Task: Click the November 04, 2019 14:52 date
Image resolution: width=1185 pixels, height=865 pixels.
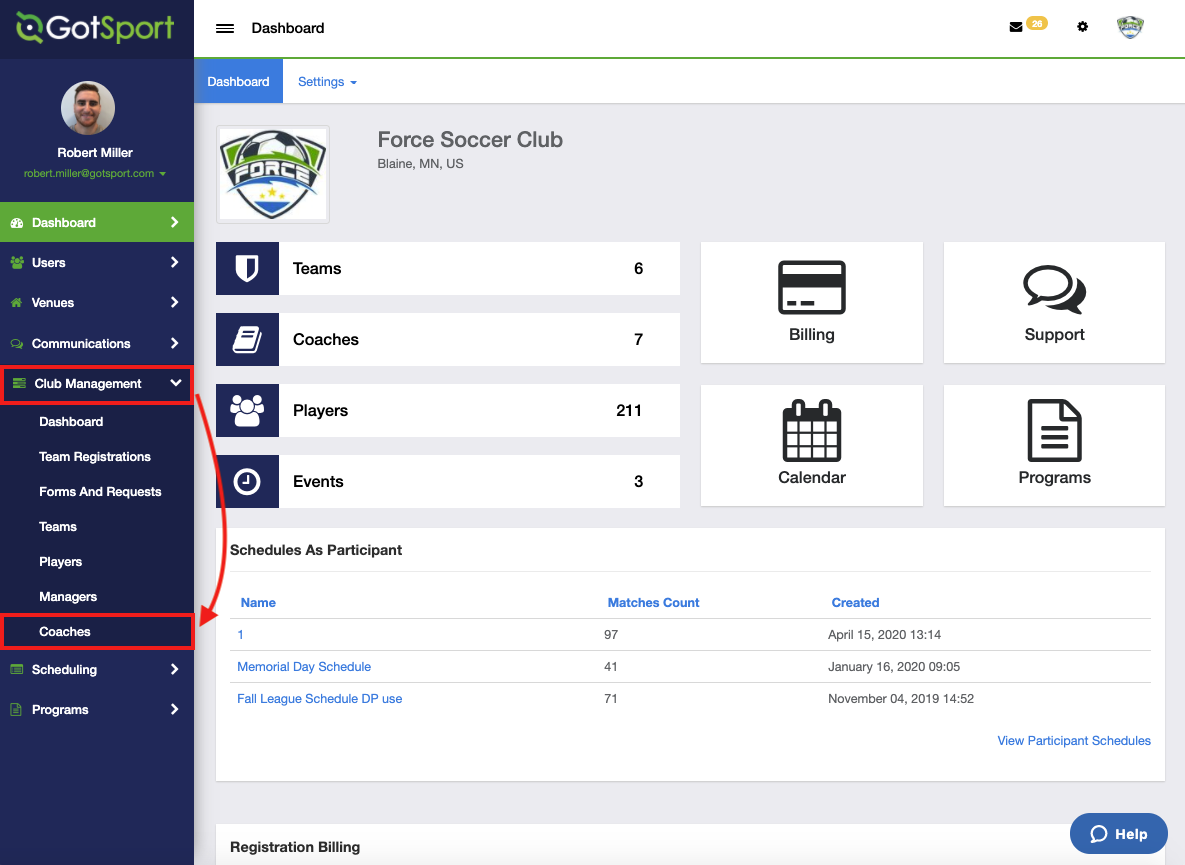Action: [901, 699]
